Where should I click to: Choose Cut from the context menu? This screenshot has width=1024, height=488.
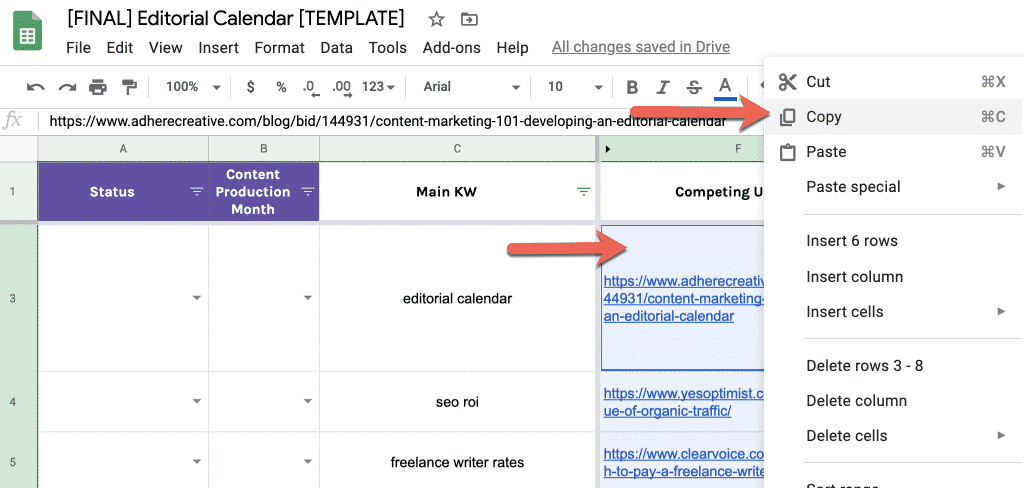893,82
